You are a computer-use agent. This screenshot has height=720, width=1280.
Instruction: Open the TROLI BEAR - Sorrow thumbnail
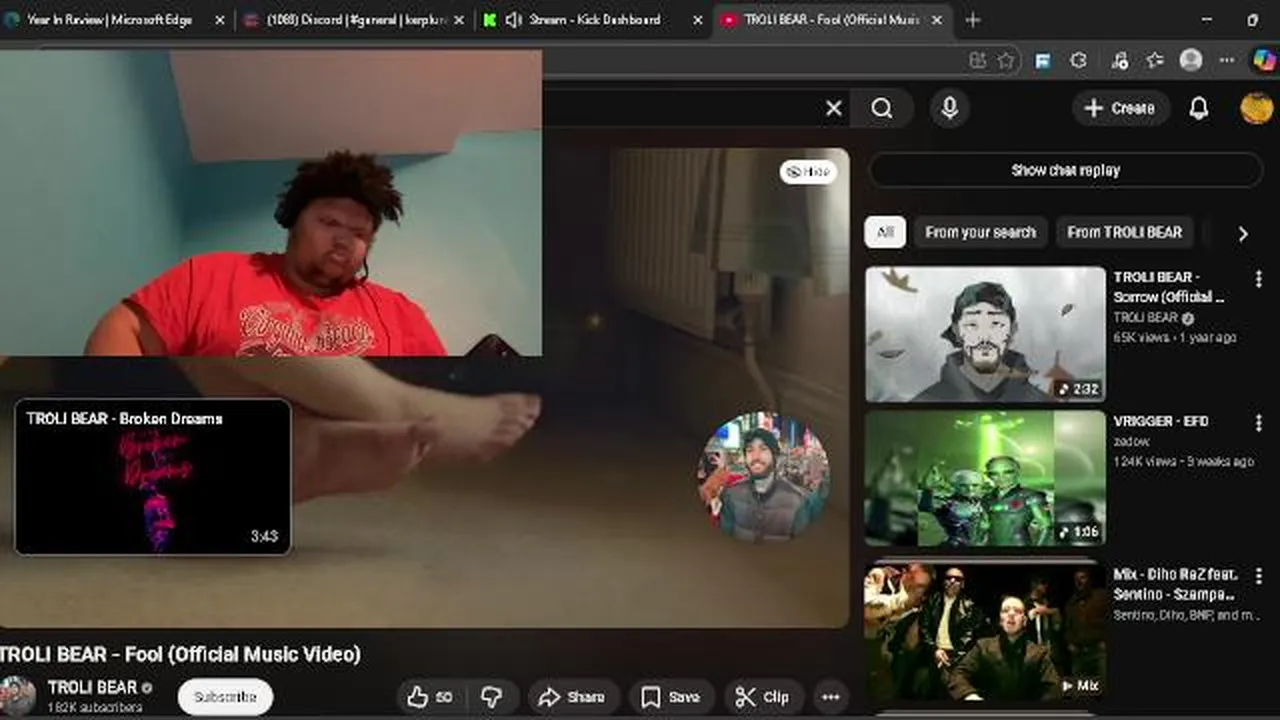pyautogui.click(x=985, y=334)
